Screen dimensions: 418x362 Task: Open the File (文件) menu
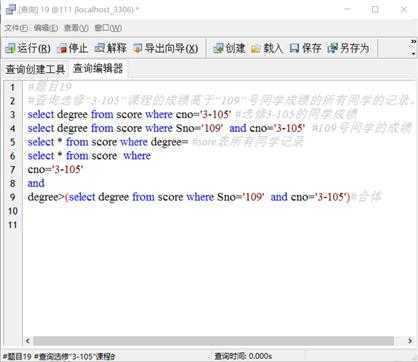tap(16, 28)
